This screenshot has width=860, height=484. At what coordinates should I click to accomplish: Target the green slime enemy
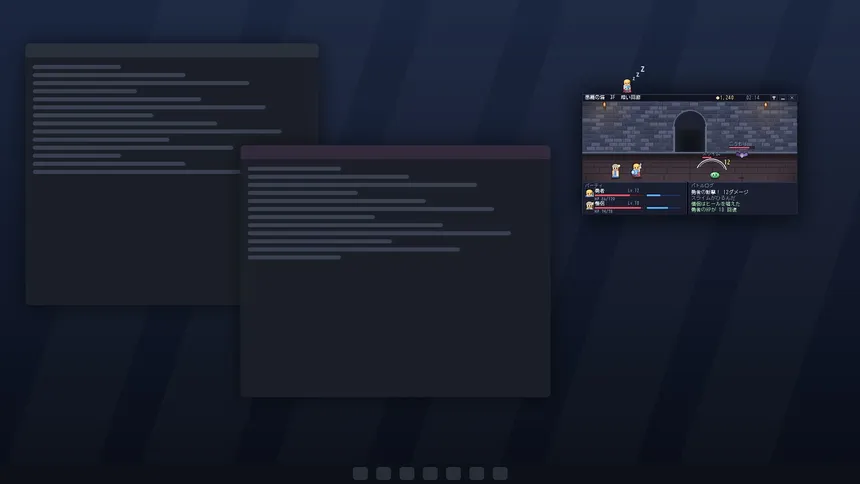[x=715, y=175]
